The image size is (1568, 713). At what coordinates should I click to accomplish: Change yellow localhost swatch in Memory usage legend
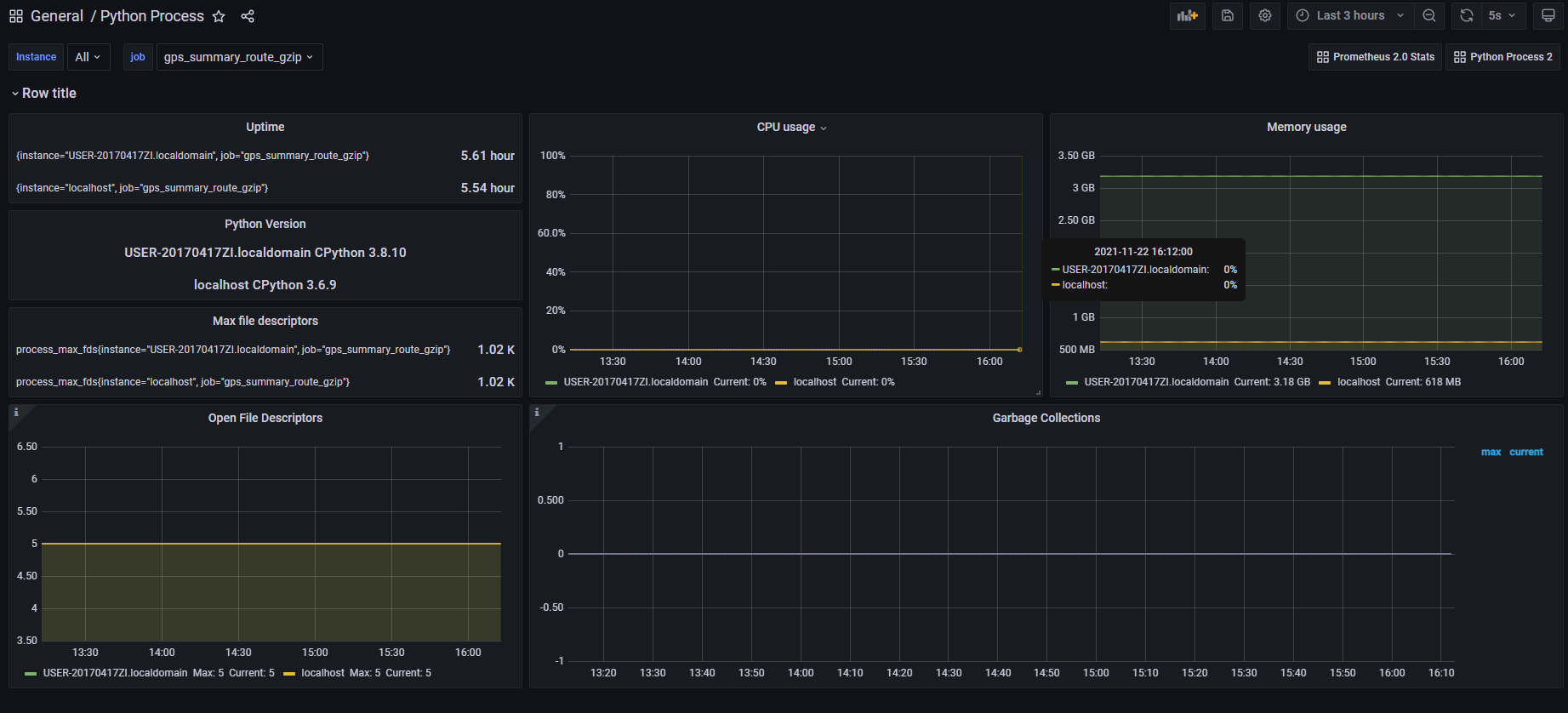(1325, 383)
